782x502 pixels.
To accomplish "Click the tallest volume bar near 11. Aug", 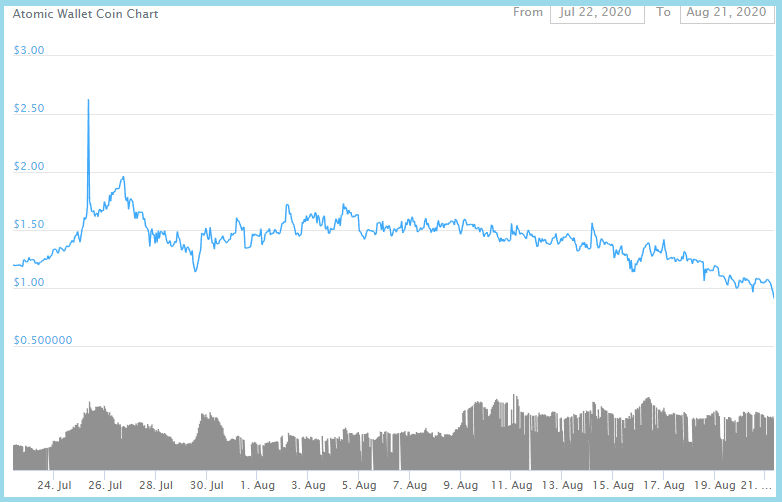I will coord(514,432).
